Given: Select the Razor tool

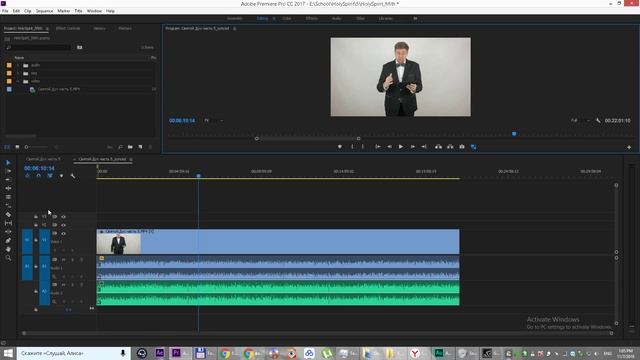Looking at the screenshot, I should tap(8, 214).
